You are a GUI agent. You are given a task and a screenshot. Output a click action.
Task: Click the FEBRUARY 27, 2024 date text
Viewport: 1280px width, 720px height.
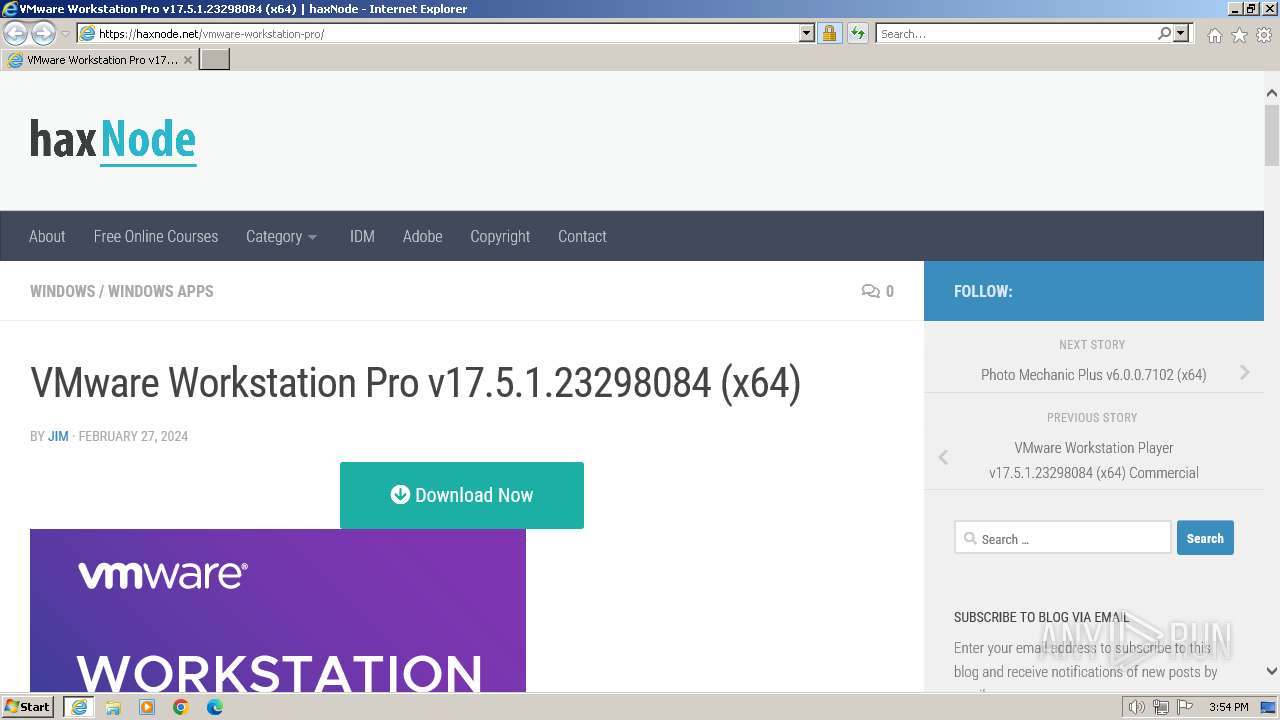[x=133, y=436]
